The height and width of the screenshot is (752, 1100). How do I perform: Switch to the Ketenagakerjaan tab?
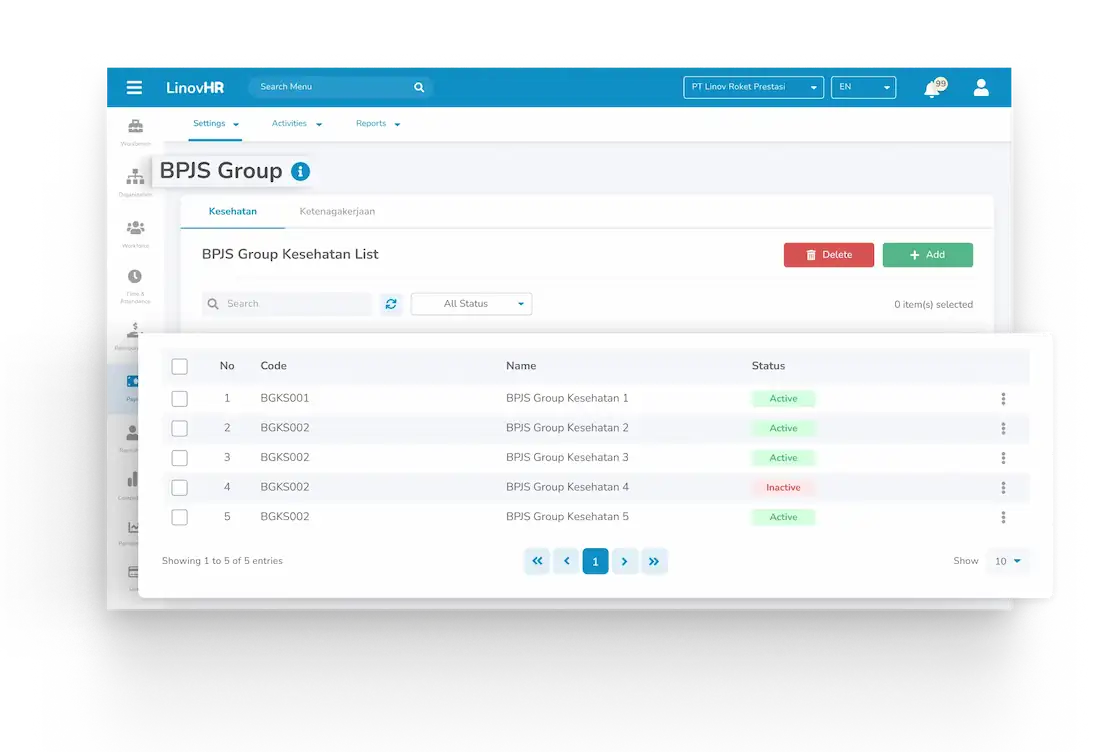(x=336, y=212)
